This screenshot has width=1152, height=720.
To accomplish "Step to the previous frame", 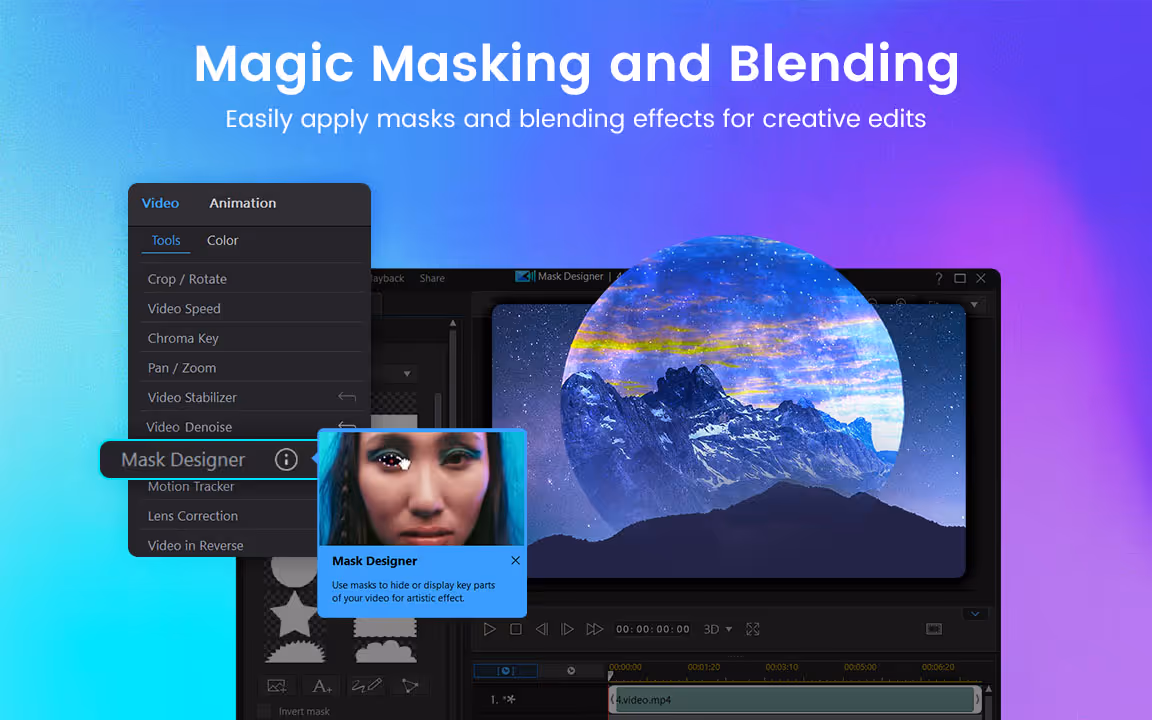I will pos(541,629).
